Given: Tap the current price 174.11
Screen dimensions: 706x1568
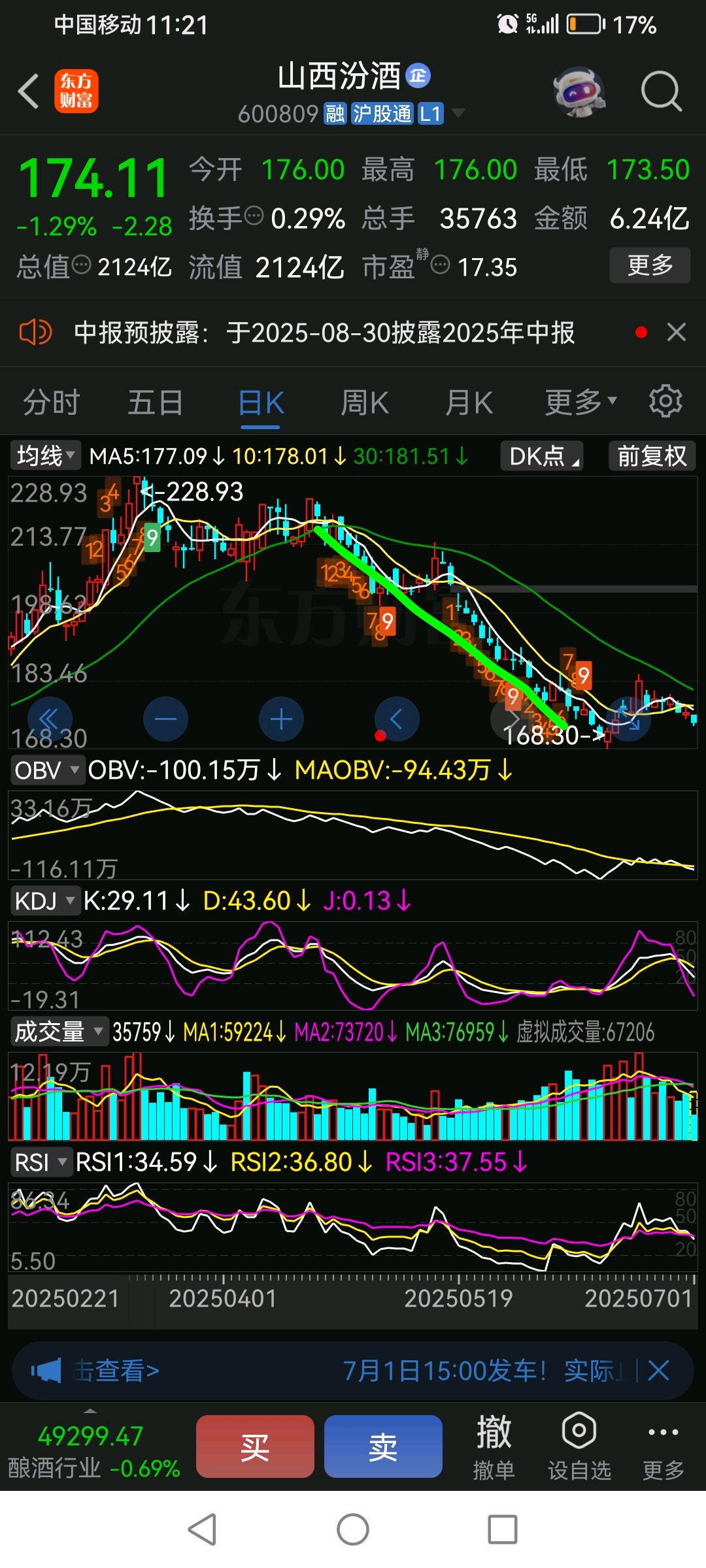Looking at the screenshot, I should tap(94, 178).
